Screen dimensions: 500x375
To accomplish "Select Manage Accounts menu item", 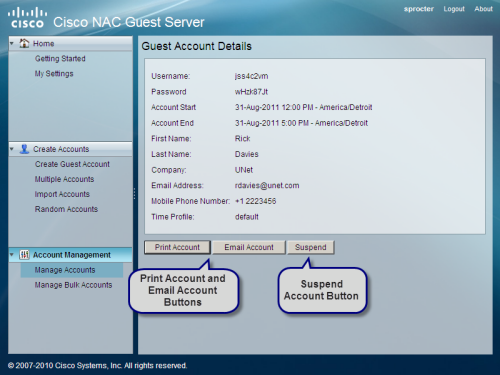I will (72, 270).
